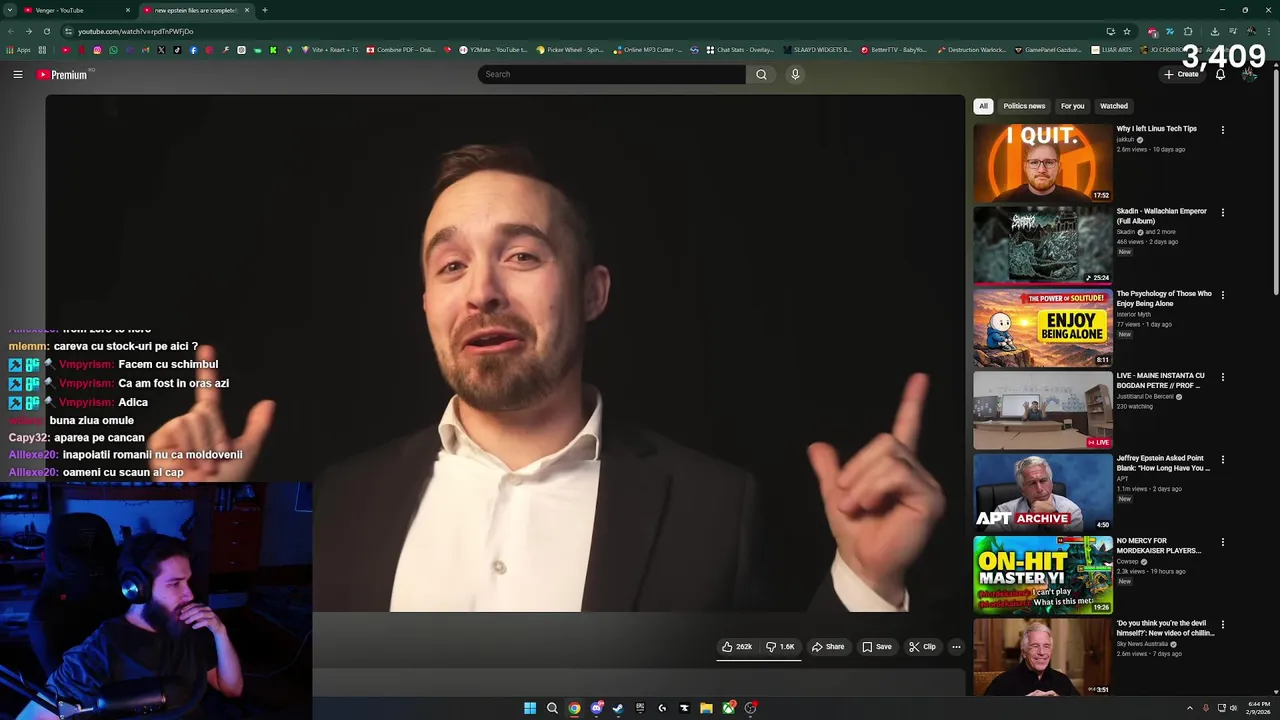The height and width of the screenshot is (720, 1280).
Task: Open Chrome Apps shortcut
Action: tap(18, 50)
